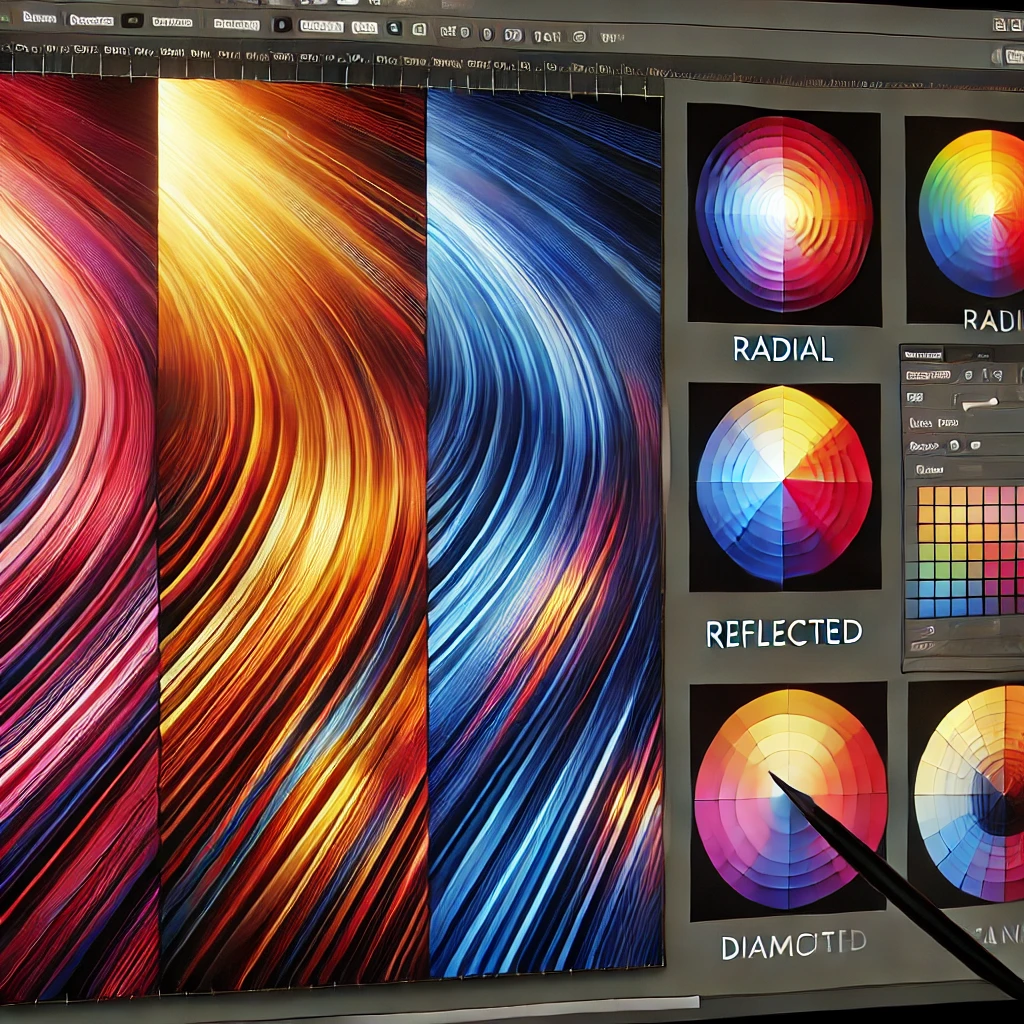The width and height of the screenshot is (1024, 1024).
Task: Click the light square icon beside the teal toolbar icon
Action: (x=419, y=29)
